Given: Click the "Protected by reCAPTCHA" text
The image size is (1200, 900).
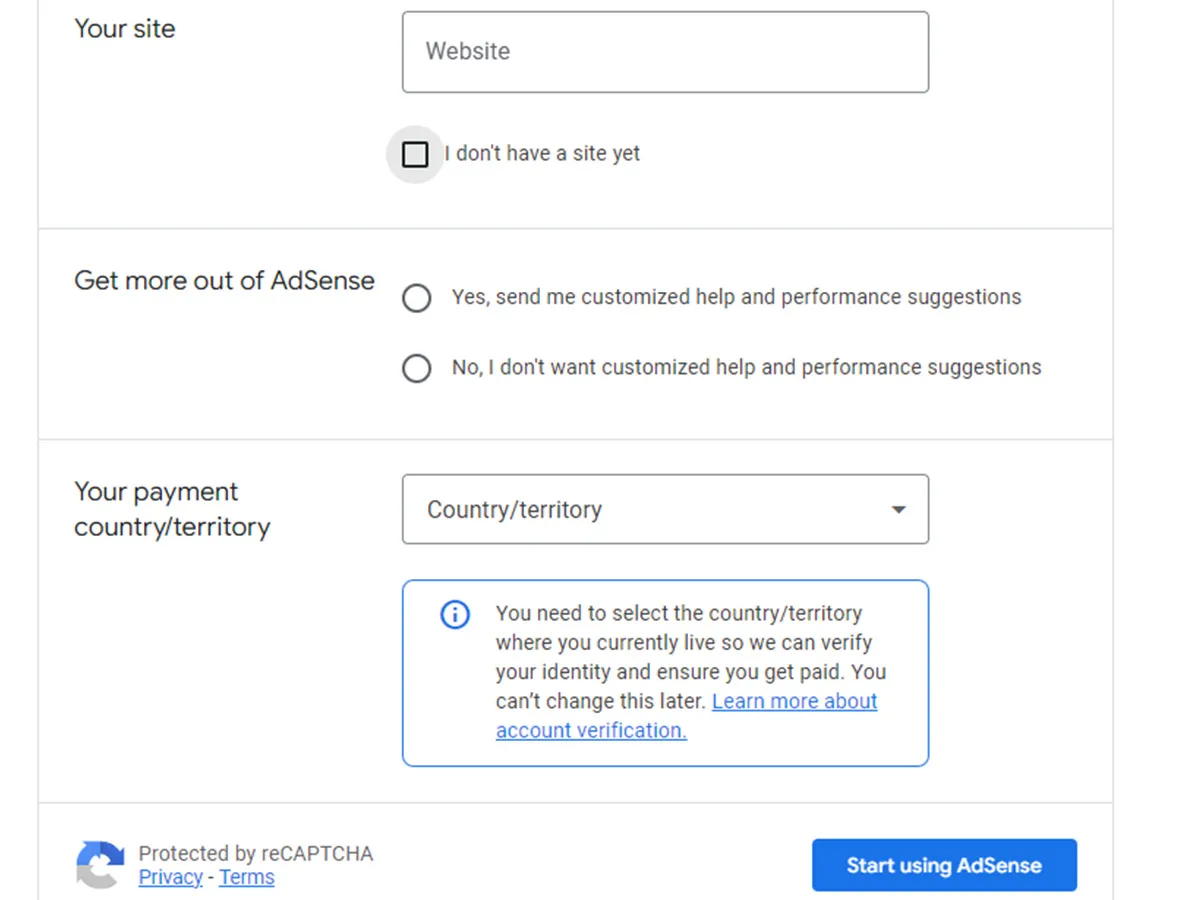Looking at the screenshot, I should coord(255,853).
